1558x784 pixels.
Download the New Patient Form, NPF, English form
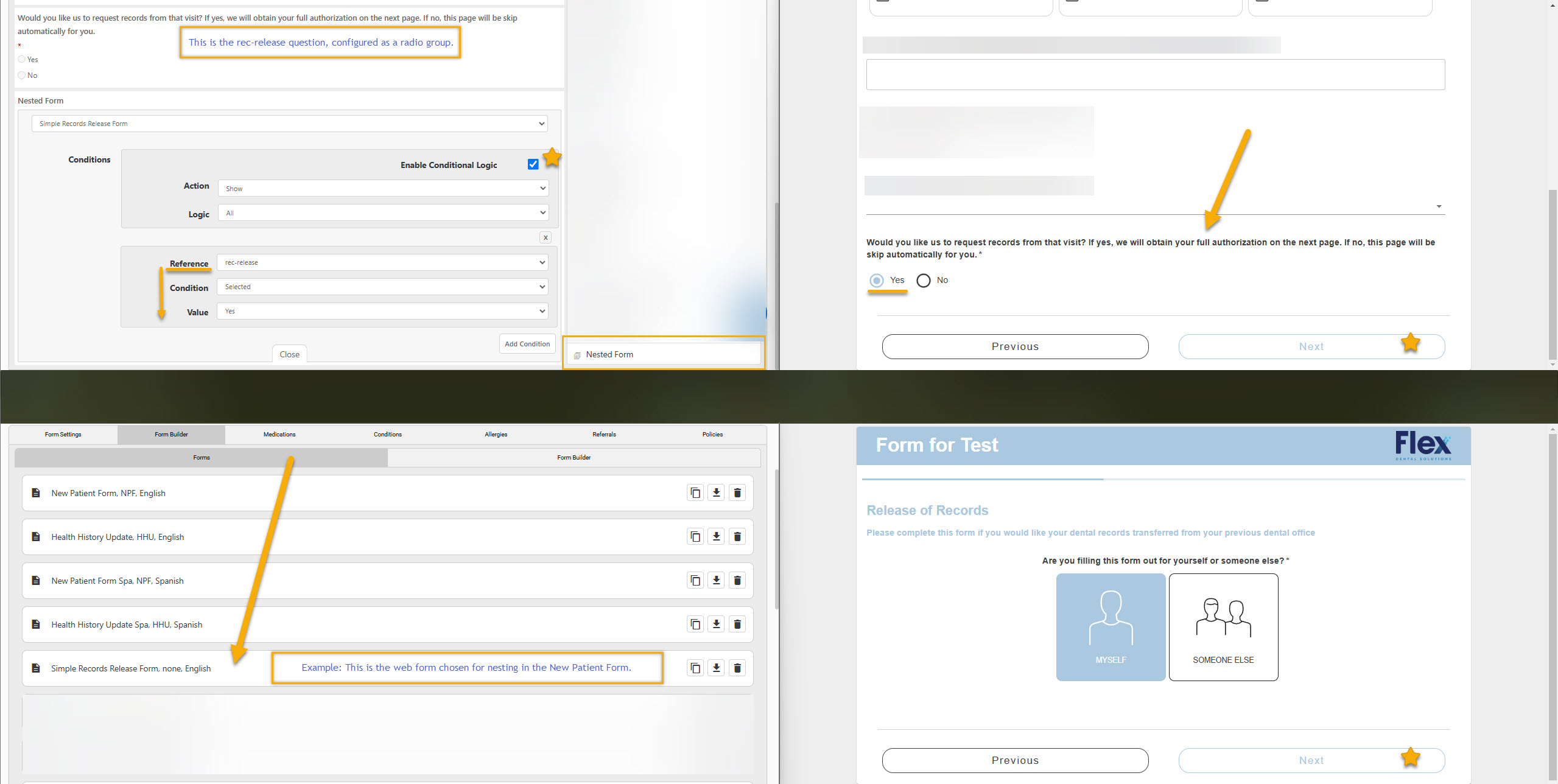[716, 493]
